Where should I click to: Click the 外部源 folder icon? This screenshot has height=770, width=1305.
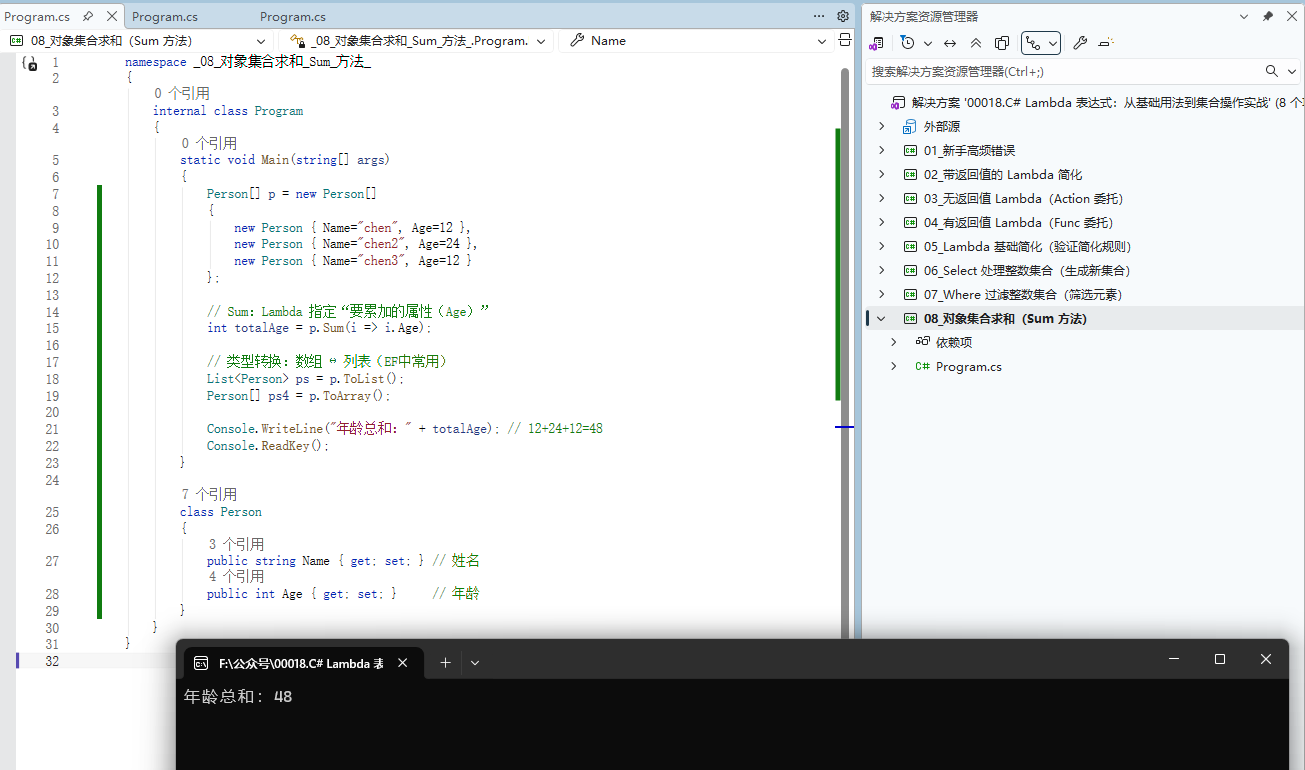910,126
